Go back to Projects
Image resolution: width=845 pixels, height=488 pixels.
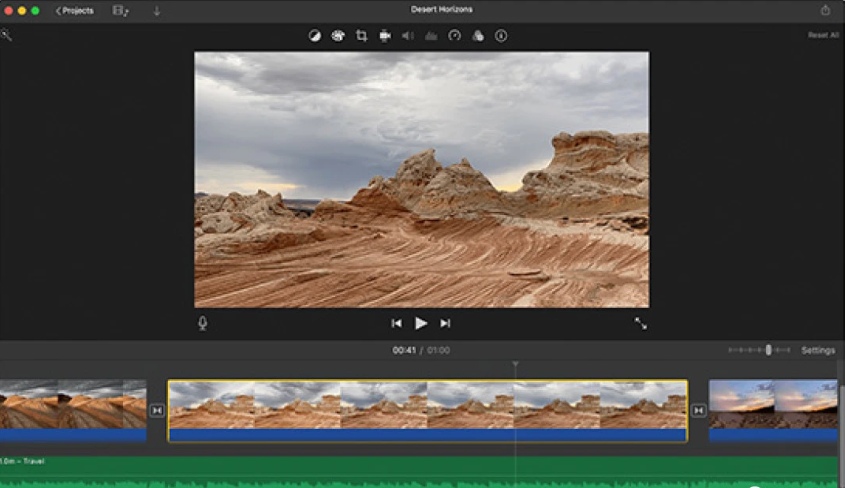click(75, 10)
